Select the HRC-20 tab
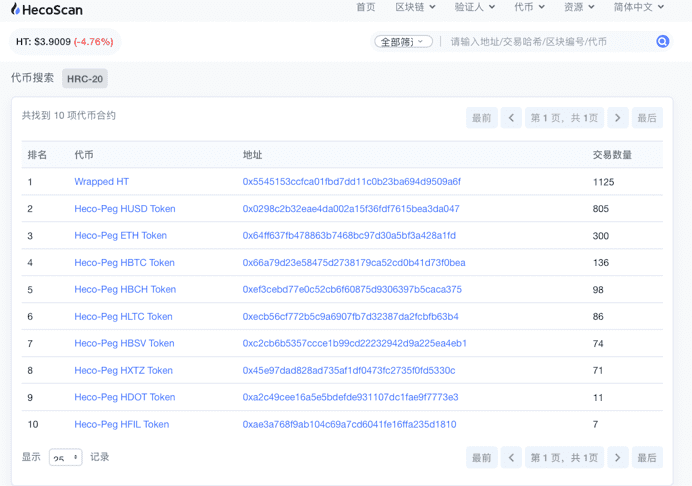This screenshot has width=692, height=486. (x=85, y=79)
